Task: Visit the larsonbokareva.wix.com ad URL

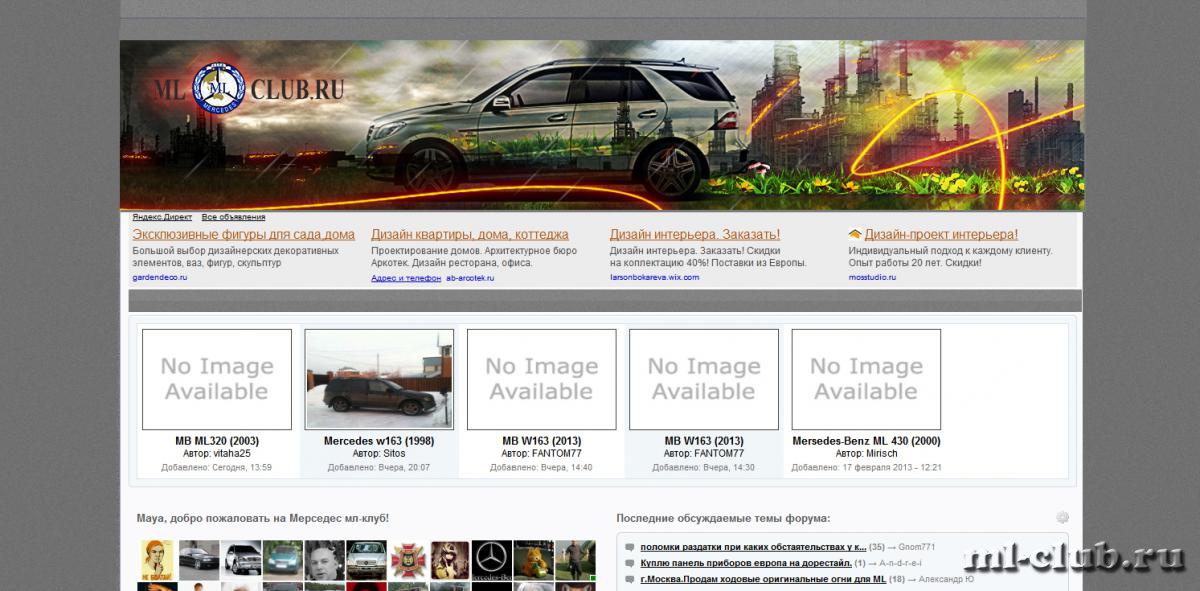Action: pyautogui.click(x=654, y=277)
